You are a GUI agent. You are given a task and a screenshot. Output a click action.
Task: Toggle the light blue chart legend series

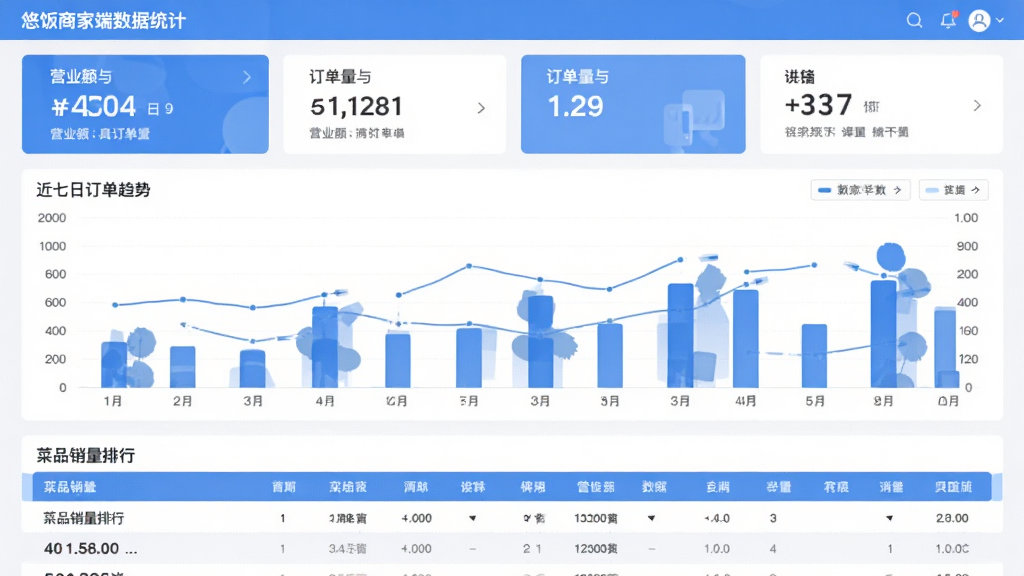tap(953, 190)
